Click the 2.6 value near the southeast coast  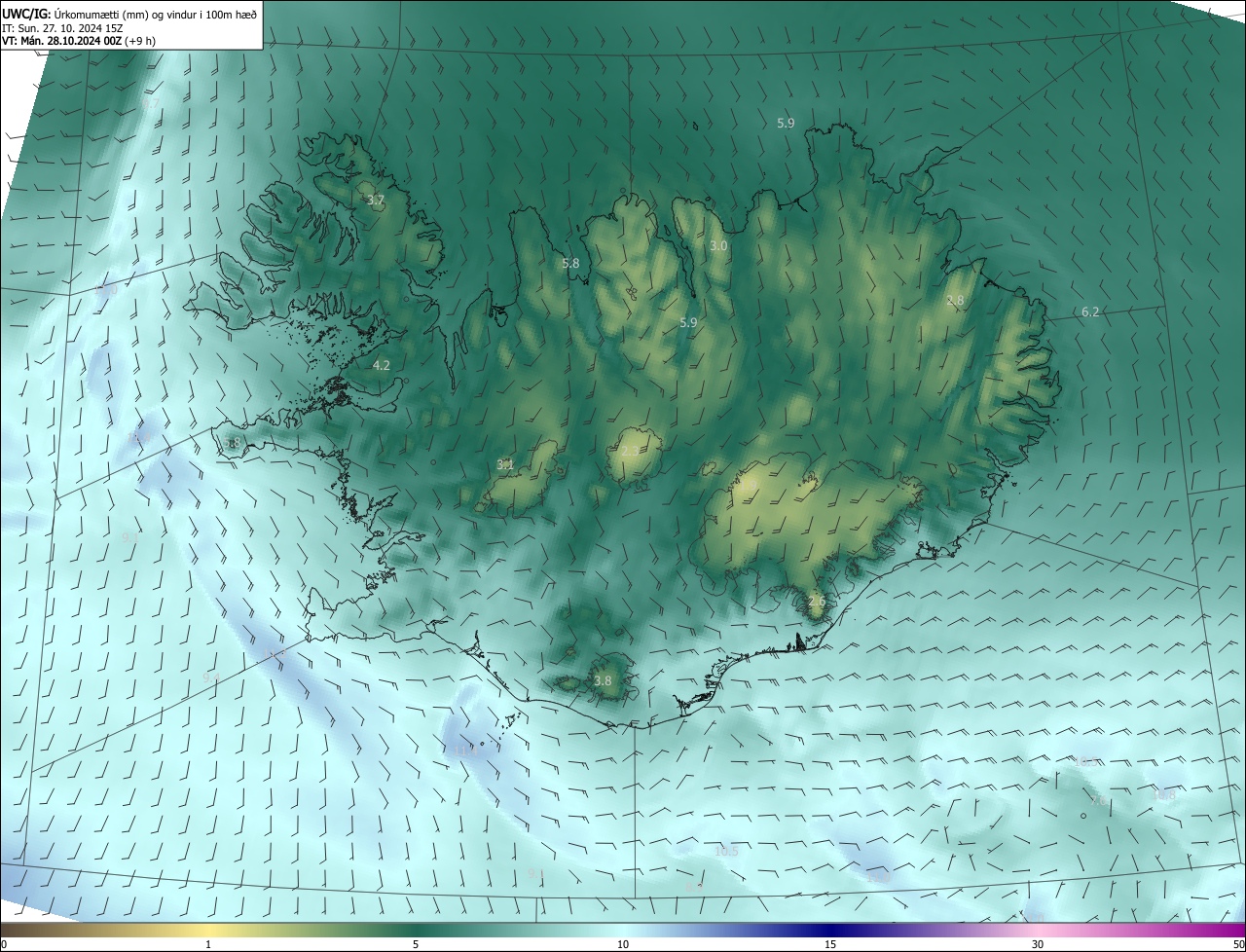[x=817, y=602]
